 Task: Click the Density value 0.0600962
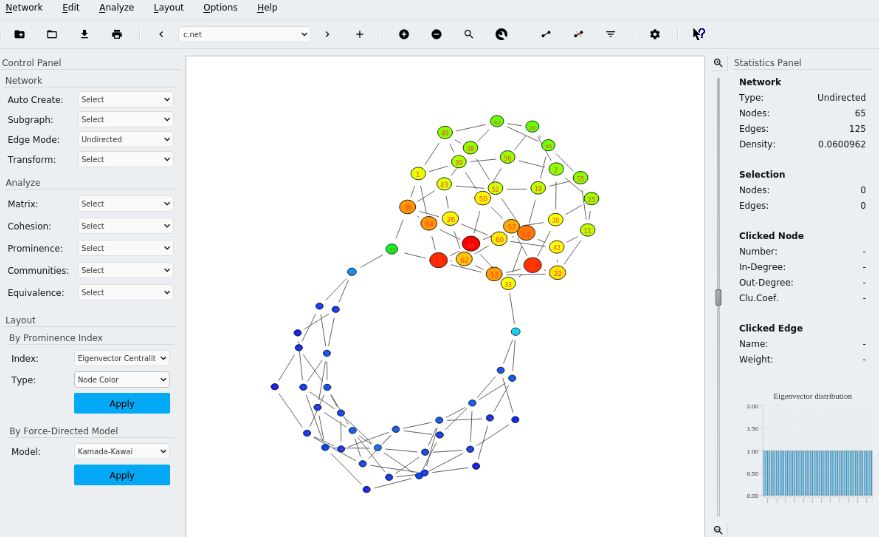(841, 144)
